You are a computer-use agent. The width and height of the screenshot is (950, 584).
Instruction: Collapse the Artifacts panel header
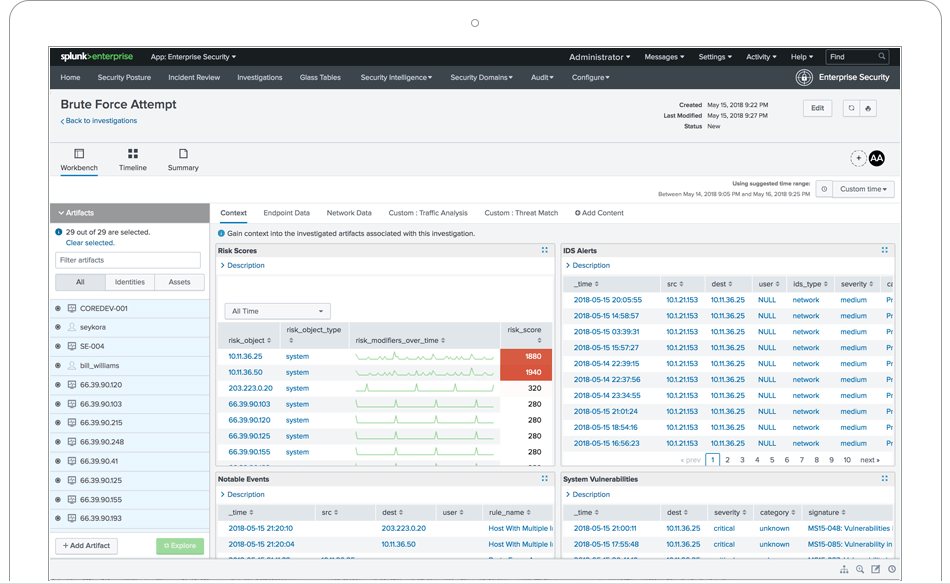pos(130,213)
